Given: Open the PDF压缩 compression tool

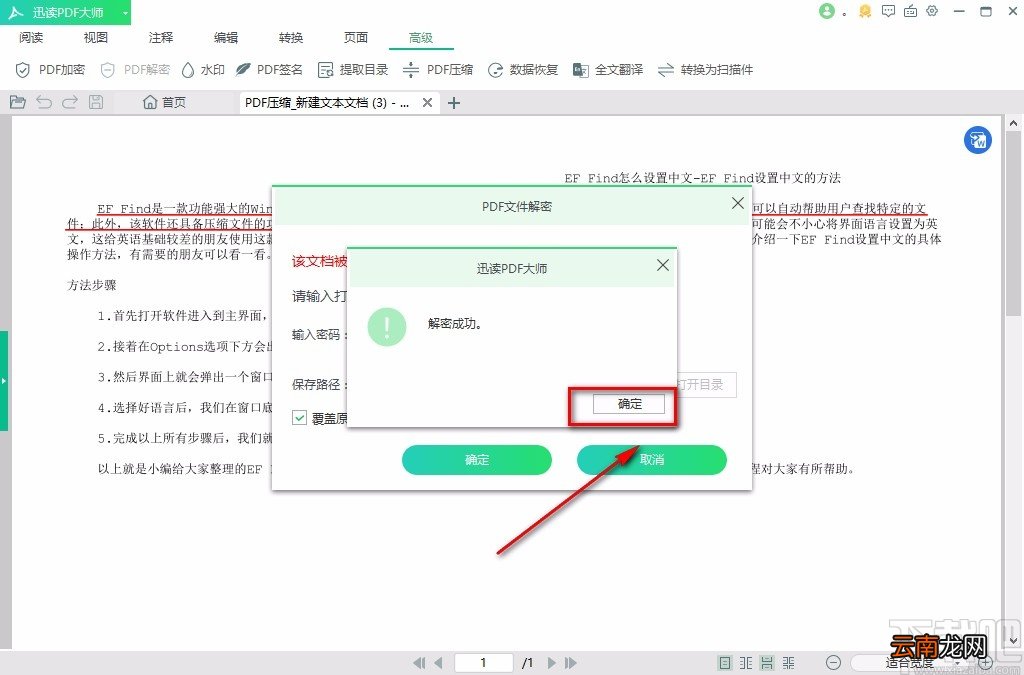Looking at the screenshot, I should 438,70.
